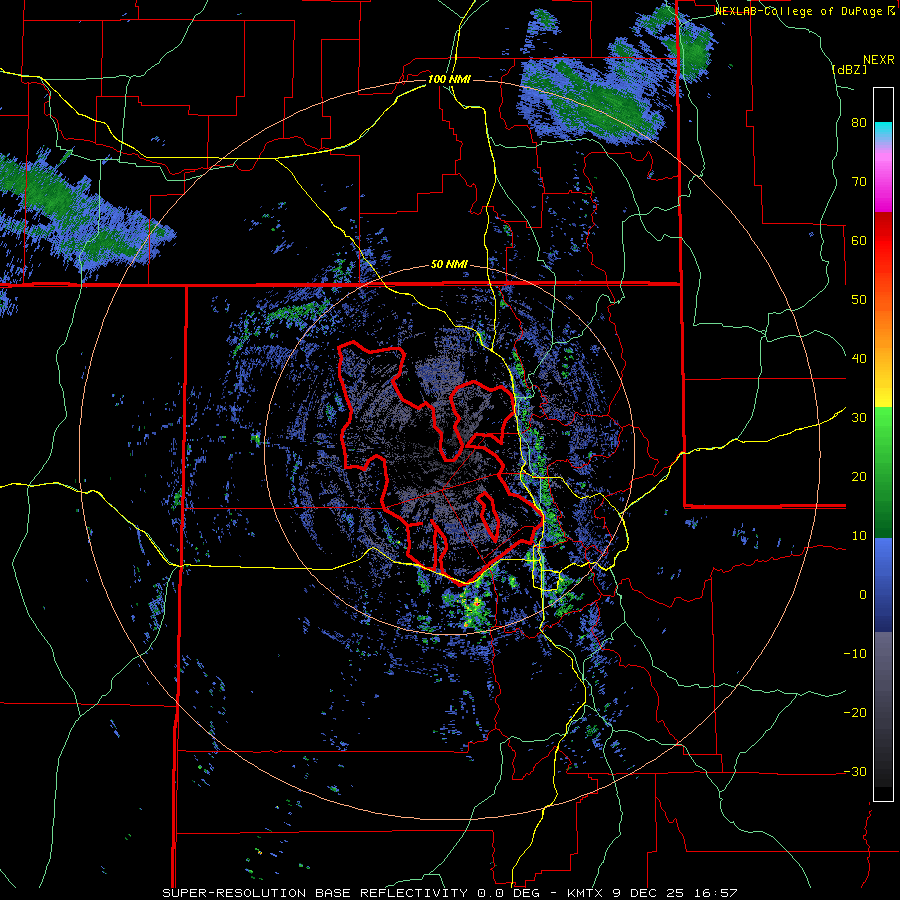Click the 20 dBZ scale value
900x900 pixels.
point(859,476)
